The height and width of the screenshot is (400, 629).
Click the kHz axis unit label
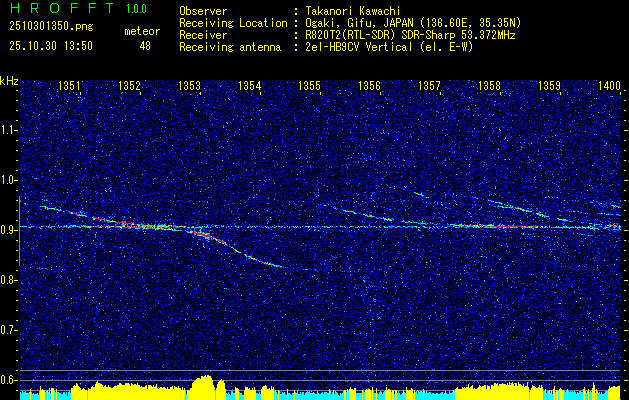[x=9, y=81]
